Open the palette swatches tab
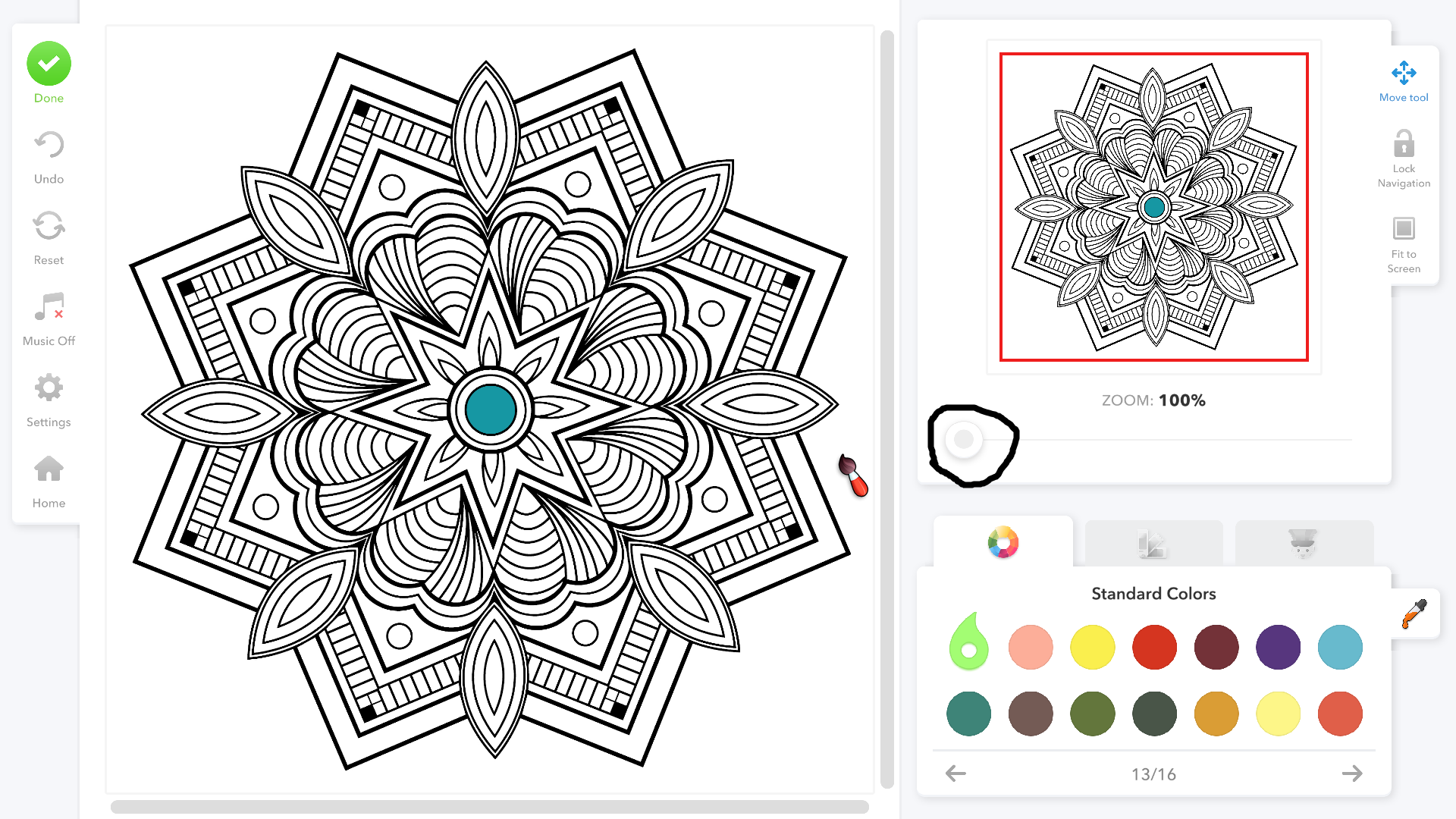This screenshot has width=1456, height=819. [x=1153, y=544]
